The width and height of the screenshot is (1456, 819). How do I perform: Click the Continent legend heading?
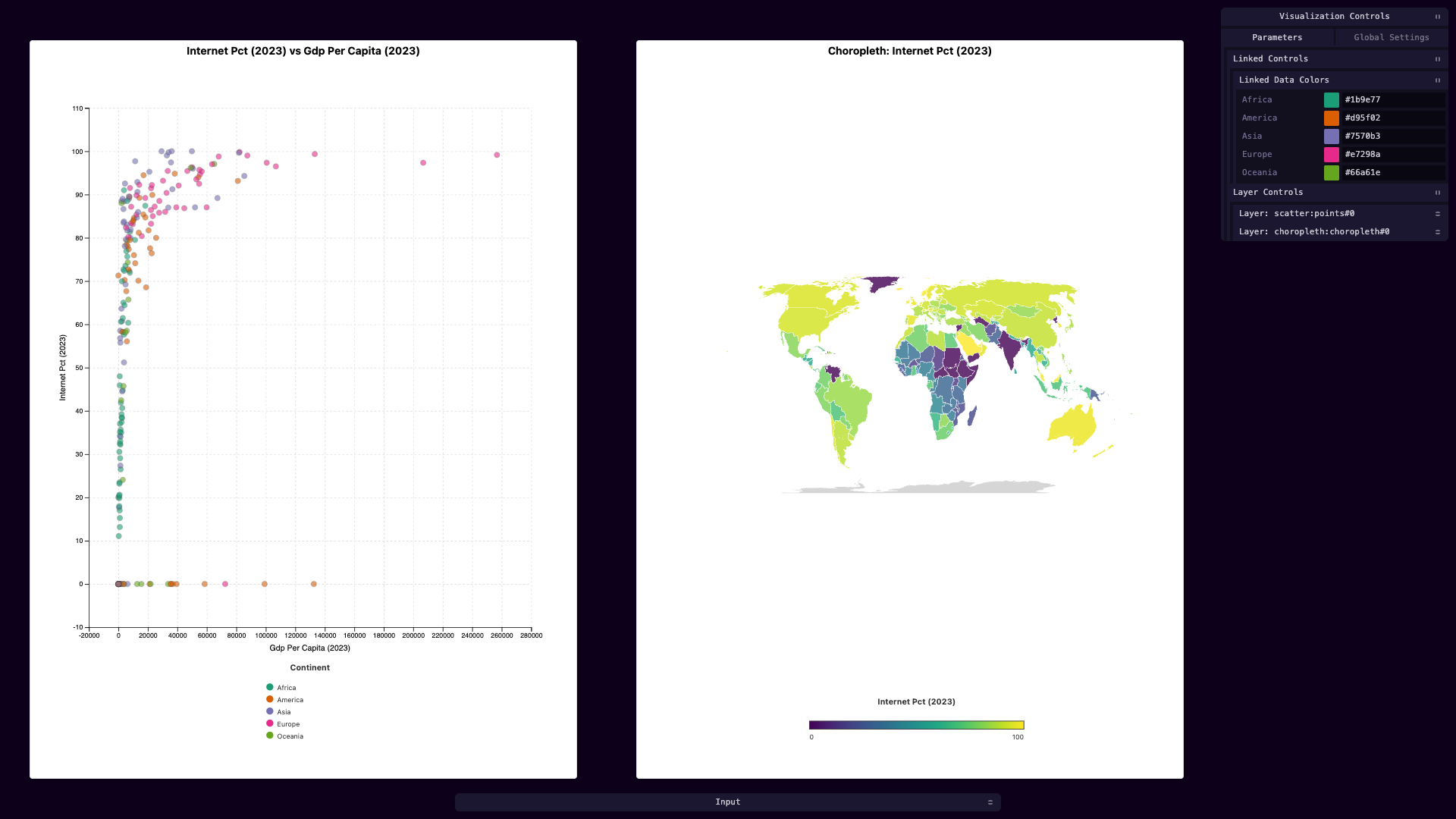point(309,668)
